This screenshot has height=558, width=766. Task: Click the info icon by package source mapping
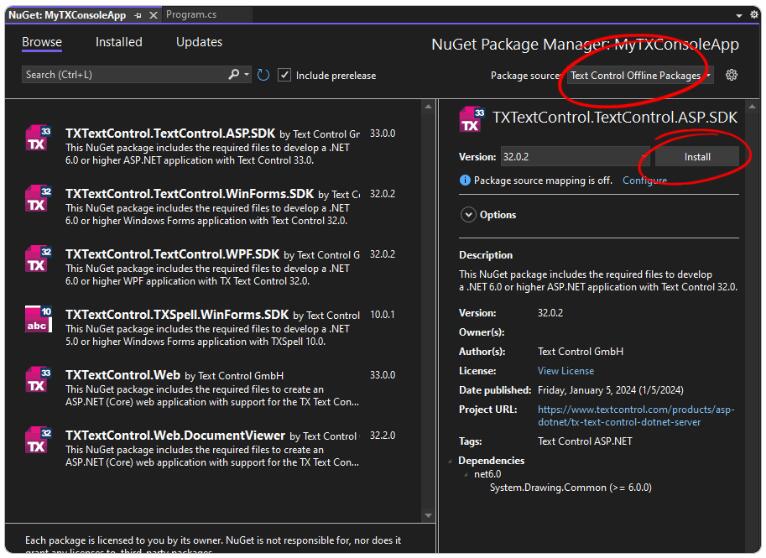point(465,180)
